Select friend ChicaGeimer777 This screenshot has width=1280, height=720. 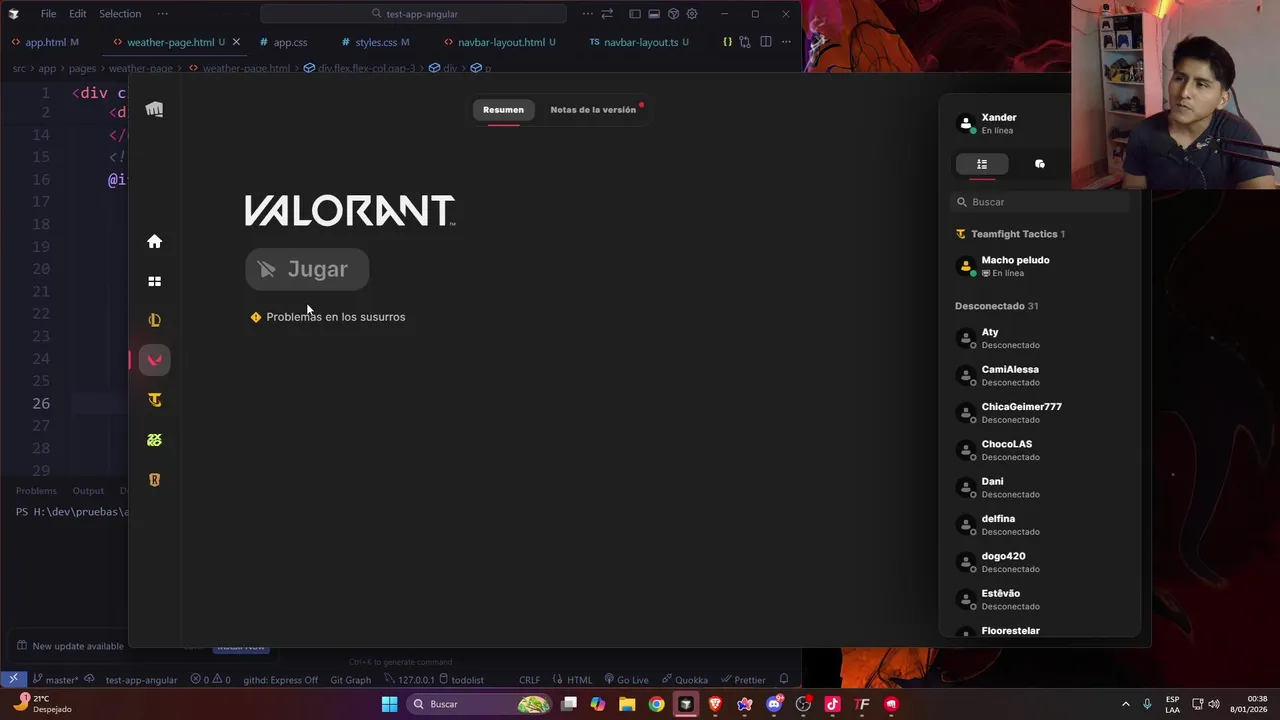[x=1040, y=413]
